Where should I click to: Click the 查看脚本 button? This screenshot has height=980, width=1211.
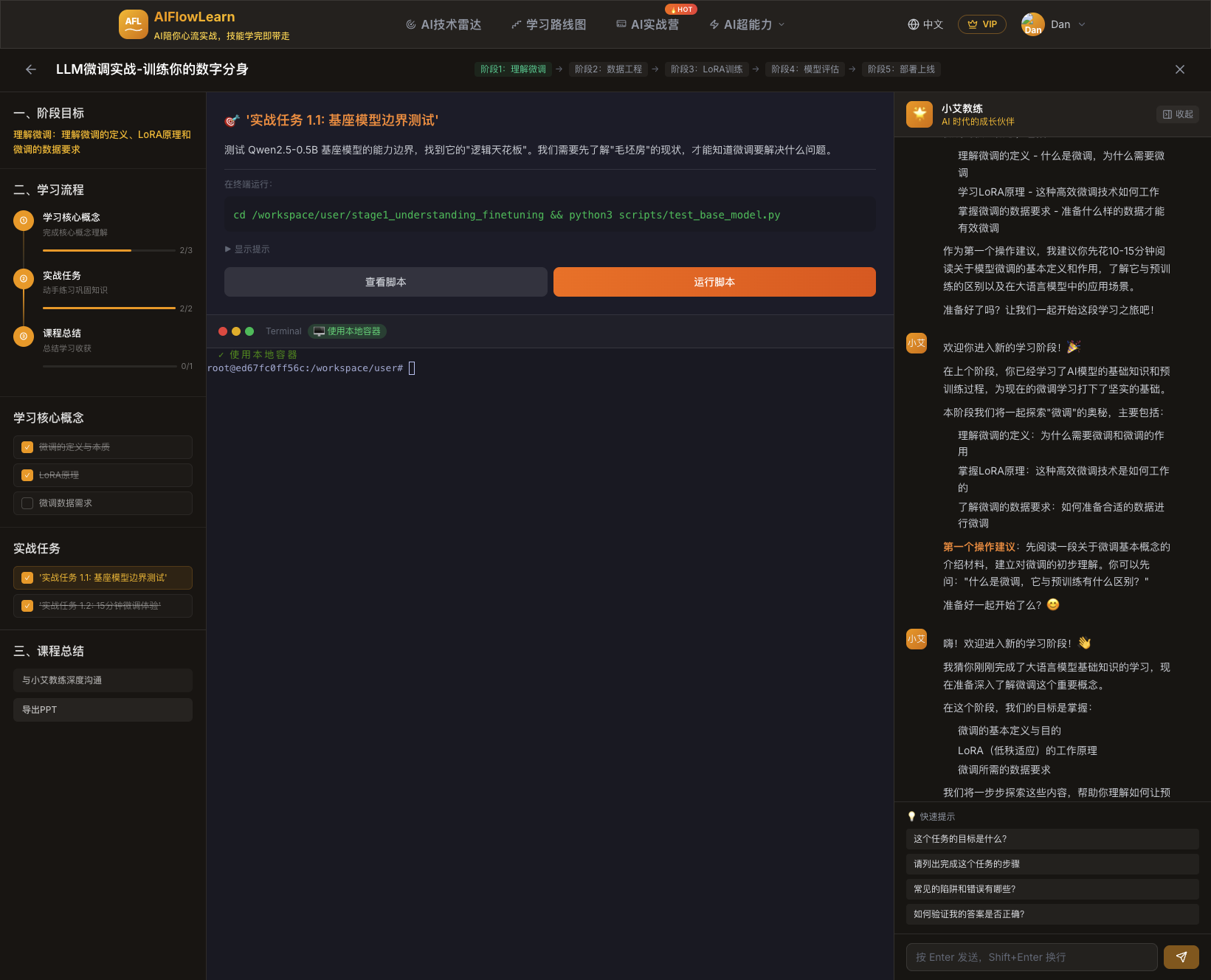(x=385, y=282)
